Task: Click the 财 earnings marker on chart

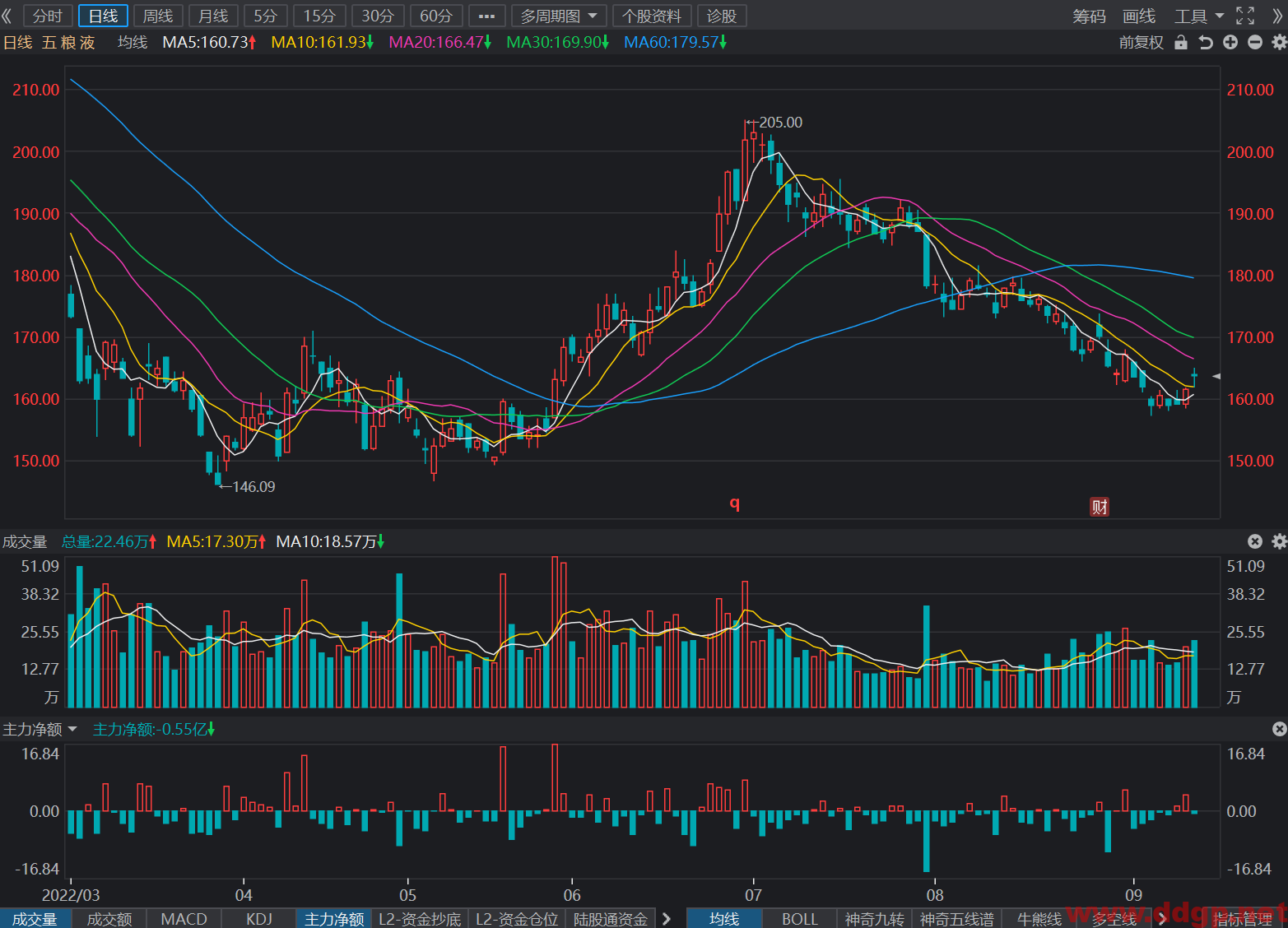Action: pos(1100,507)
